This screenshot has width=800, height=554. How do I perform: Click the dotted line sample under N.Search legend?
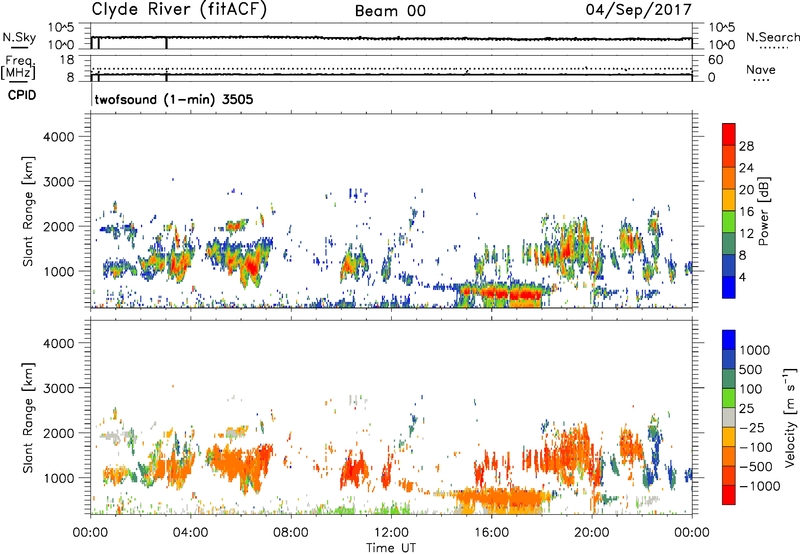tap(774, 48)
